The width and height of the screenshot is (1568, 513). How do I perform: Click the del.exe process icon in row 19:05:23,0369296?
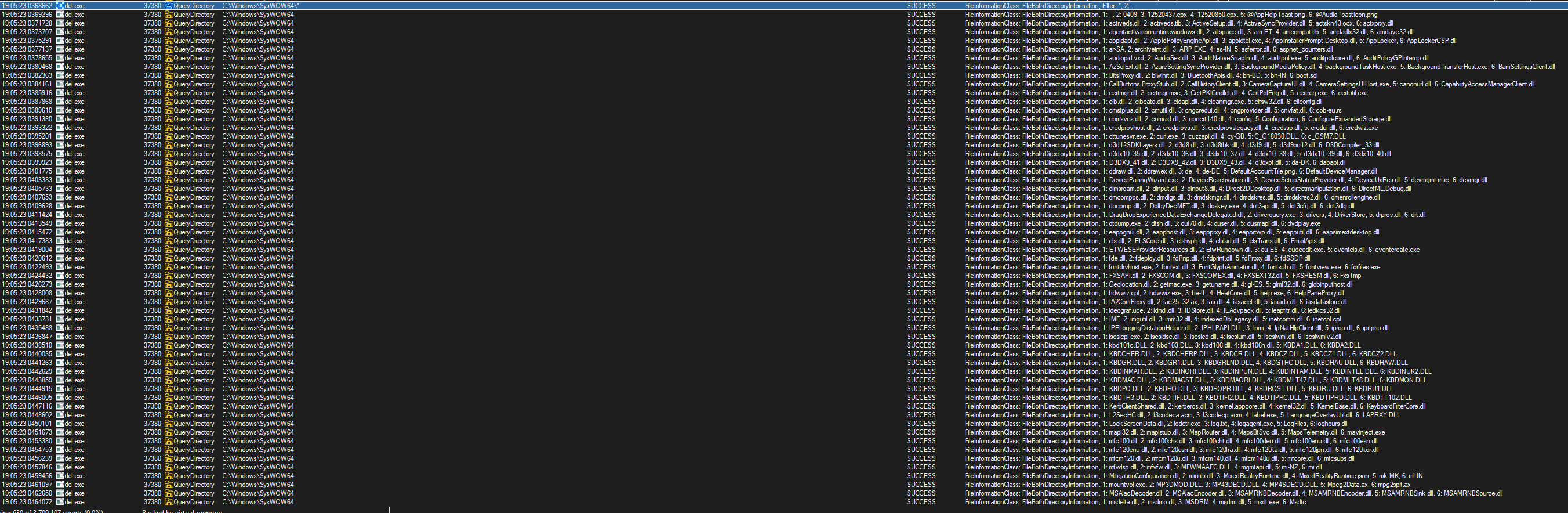click(x=60, y=14)
